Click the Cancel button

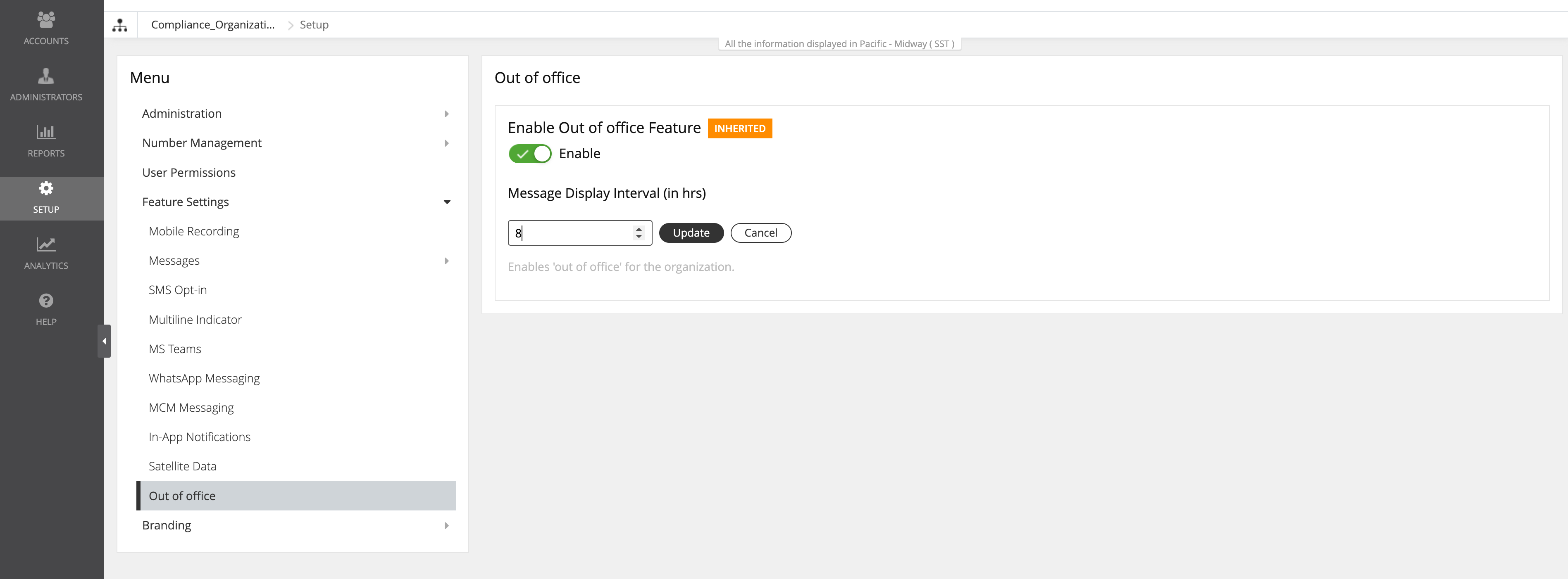[x=760, y=233]
